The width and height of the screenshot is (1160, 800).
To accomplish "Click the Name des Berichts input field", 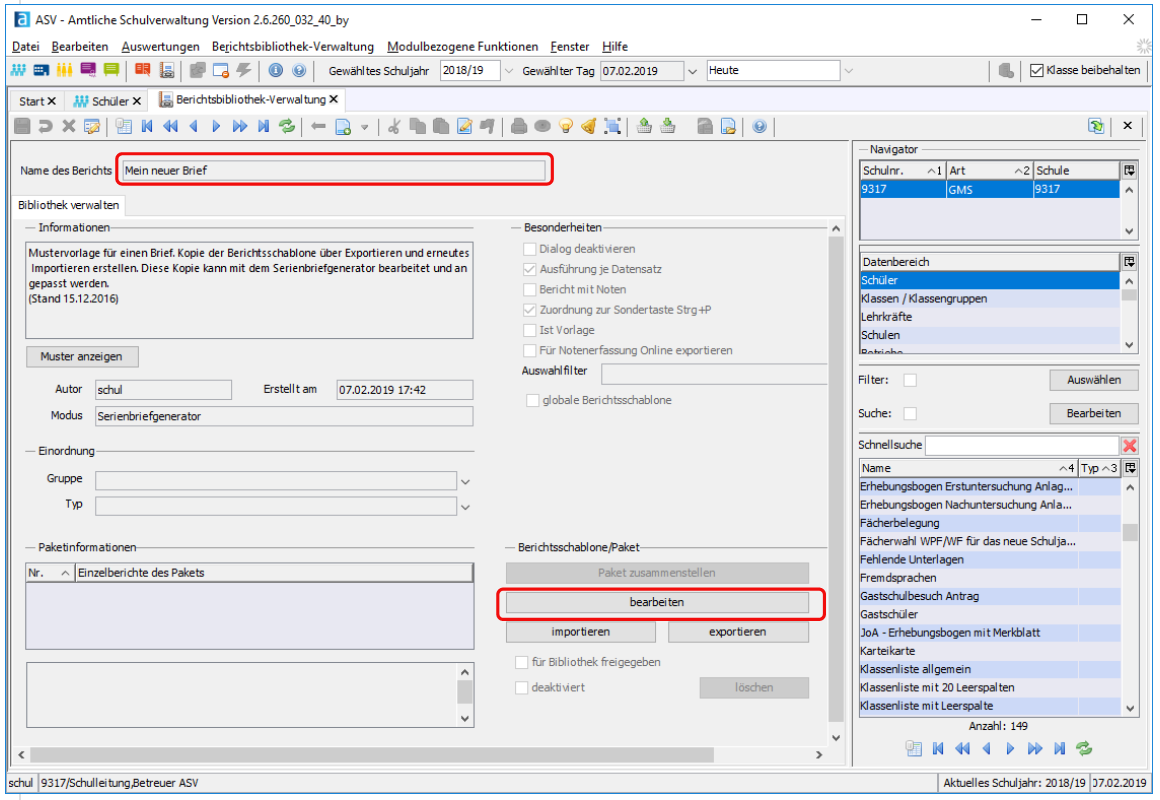I will (334, 170).
